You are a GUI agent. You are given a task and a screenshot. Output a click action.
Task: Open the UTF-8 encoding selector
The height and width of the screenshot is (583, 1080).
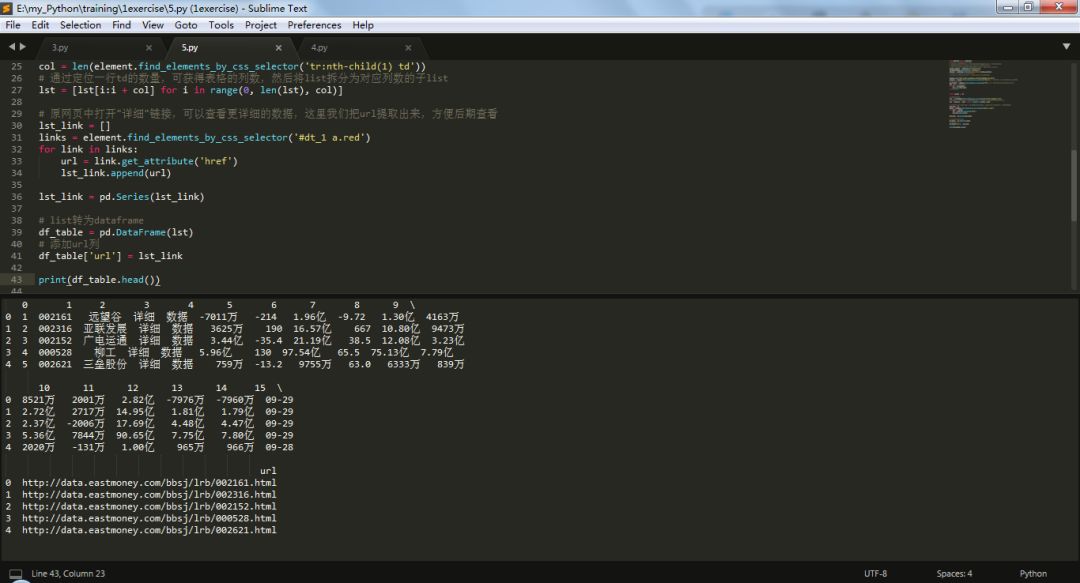[x=875, y=574]
